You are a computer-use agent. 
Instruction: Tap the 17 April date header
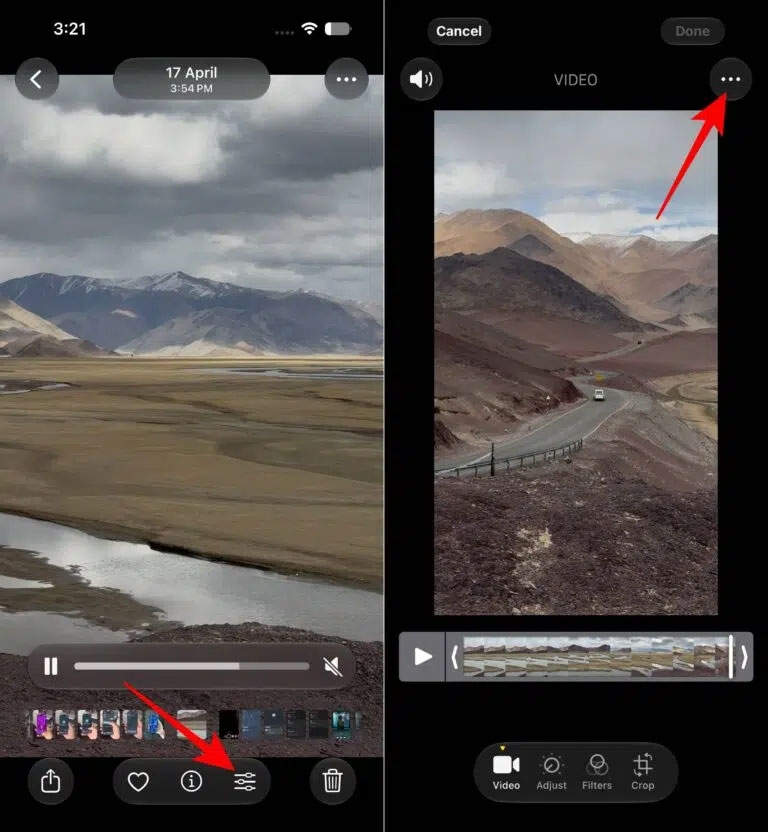pos(191,79)
